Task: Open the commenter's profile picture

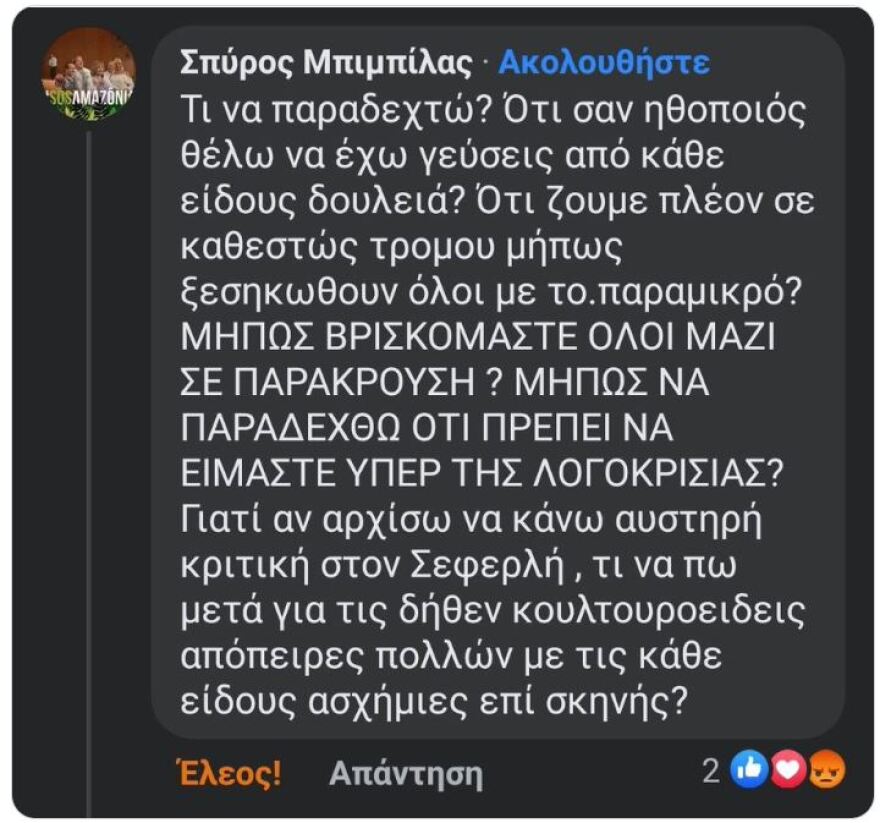Action: (x=85, y=75)
